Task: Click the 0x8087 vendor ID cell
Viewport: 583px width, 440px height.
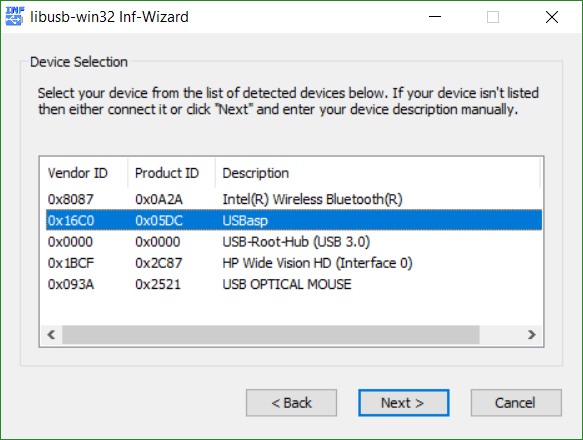Action: click(71, 199)
